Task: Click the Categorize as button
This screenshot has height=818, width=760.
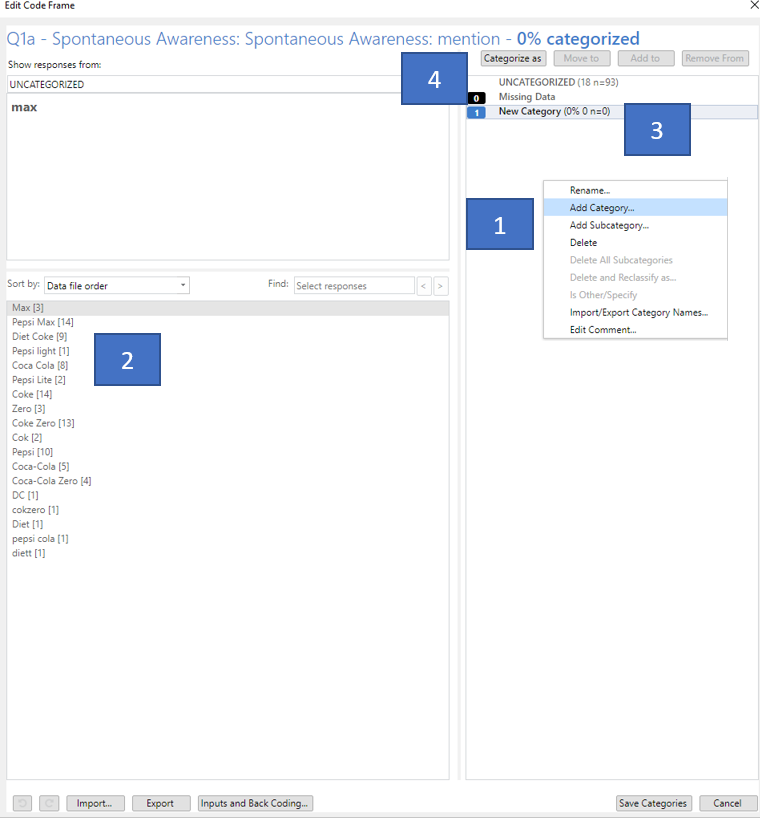Action: coord(513,58)
